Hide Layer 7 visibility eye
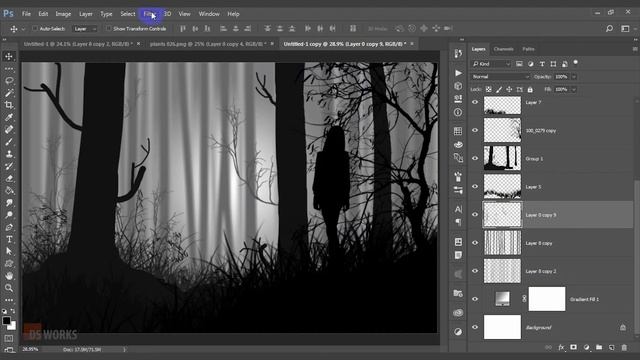Image resolution: width=640 pixels, height=360 pixels. 475,102
